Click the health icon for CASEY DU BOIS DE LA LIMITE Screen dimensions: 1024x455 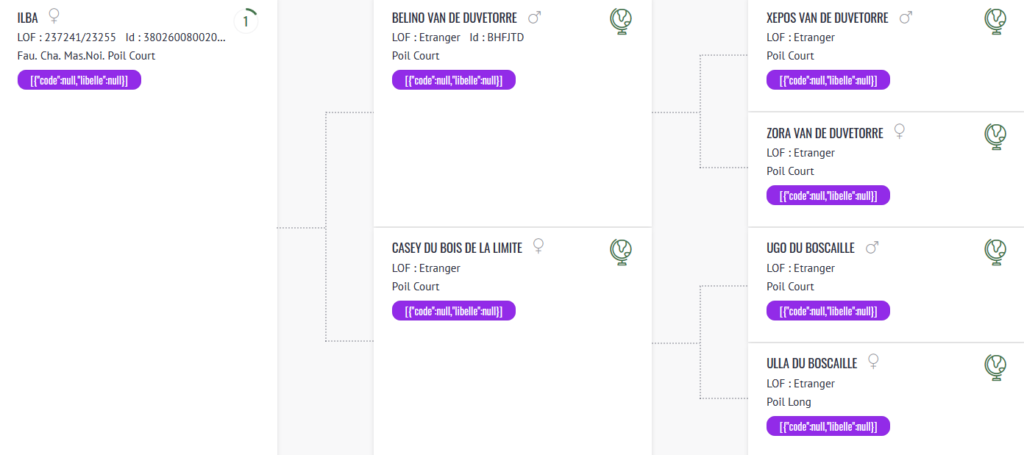(x=621, y=252)
